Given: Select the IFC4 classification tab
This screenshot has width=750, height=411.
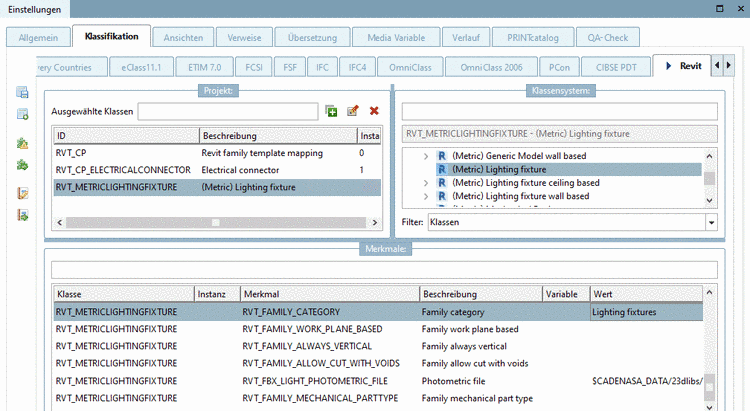Looking at the screenshot, I should pyautogui.click(x=357, y=67).
